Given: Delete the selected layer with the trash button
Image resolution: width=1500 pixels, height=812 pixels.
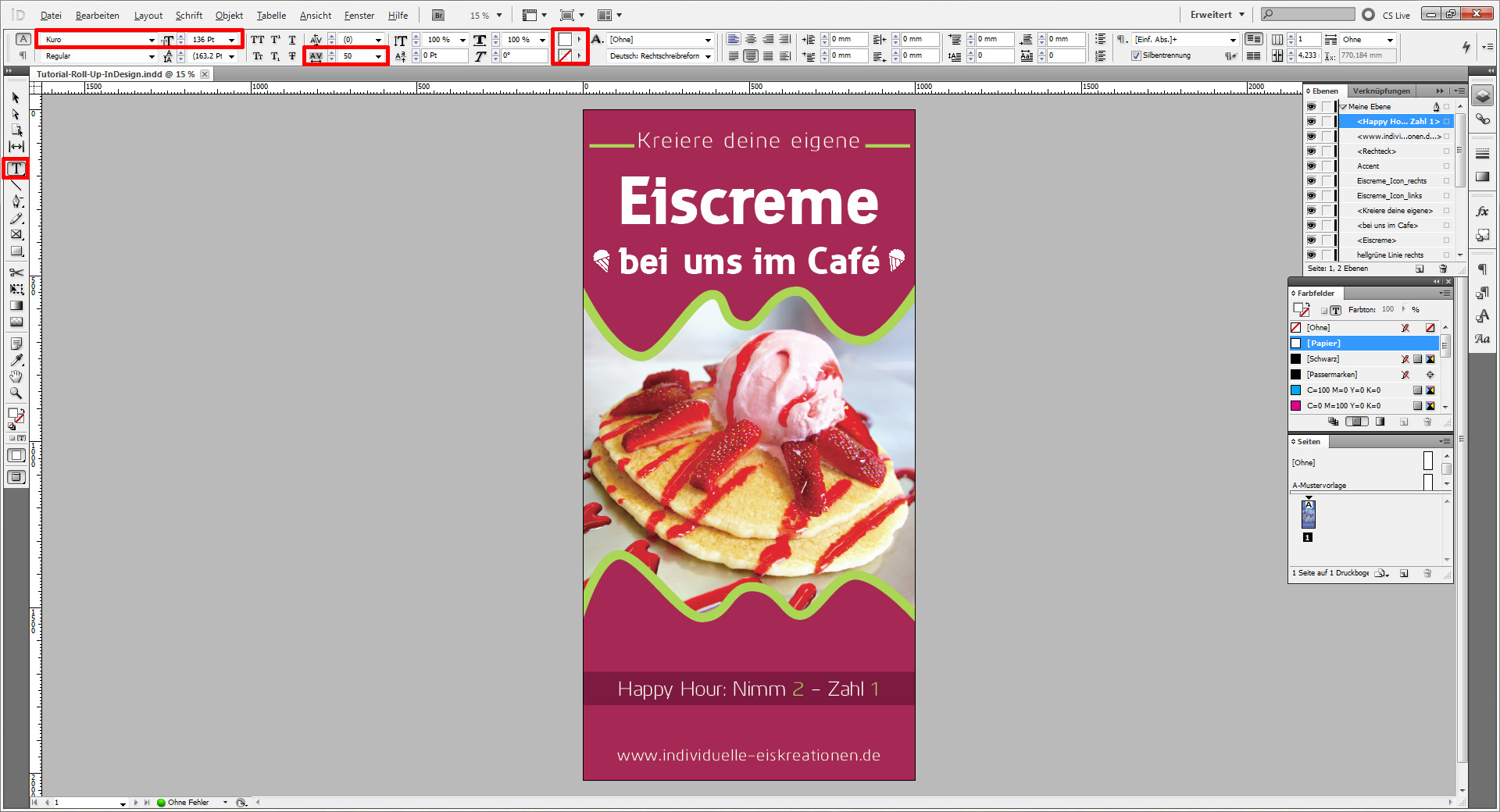Looking at the screenshot, I should tap(1443, 269).
